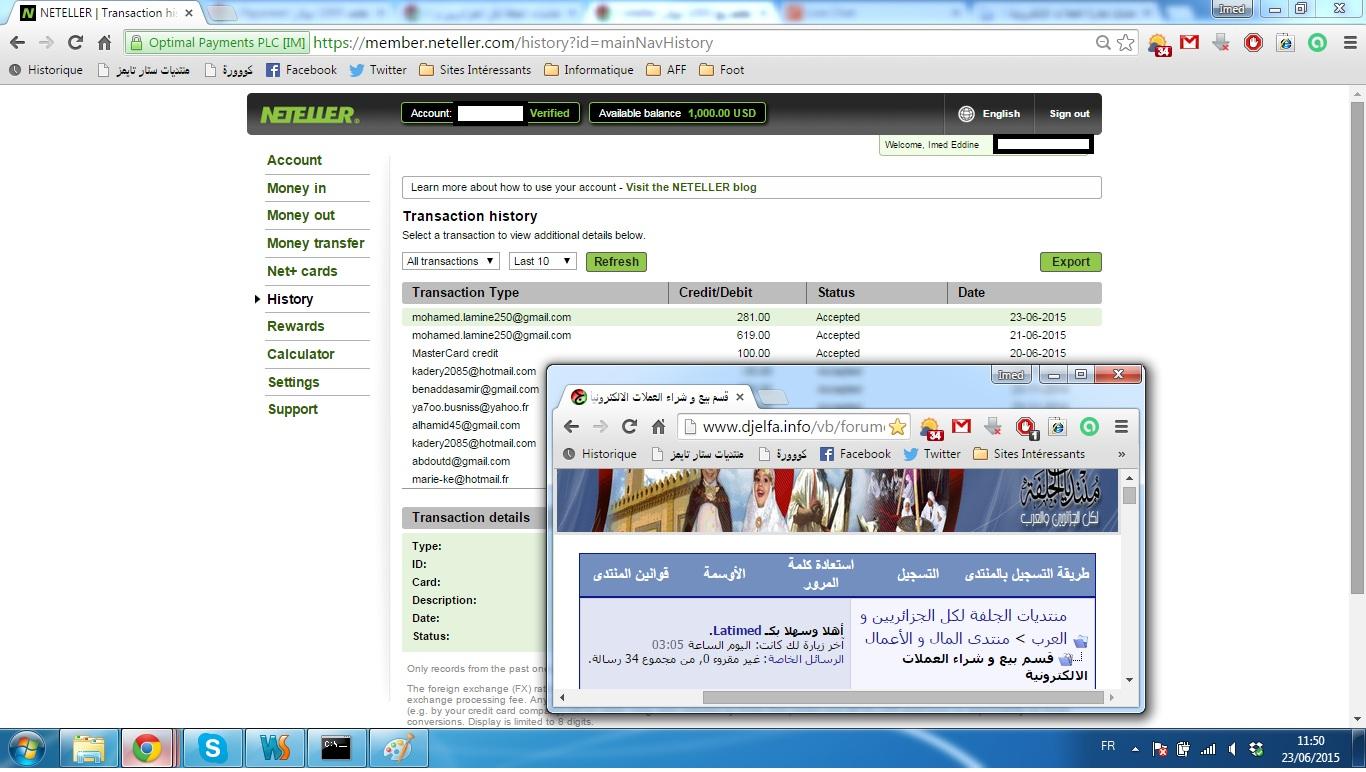The image size is (1366, 772).
Task: Click the Refresh button
Action: pyautogui.click(x=616, y=262)
